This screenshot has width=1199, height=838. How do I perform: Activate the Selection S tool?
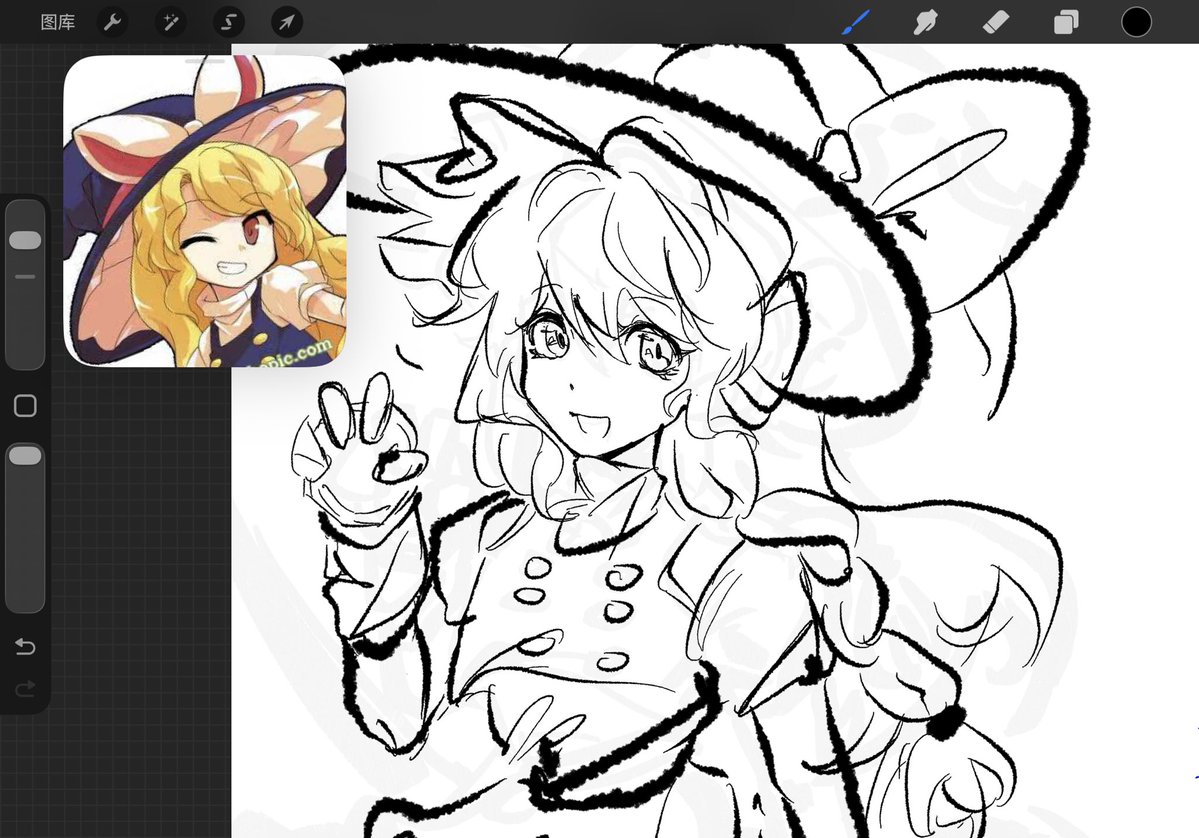[229, 22]
